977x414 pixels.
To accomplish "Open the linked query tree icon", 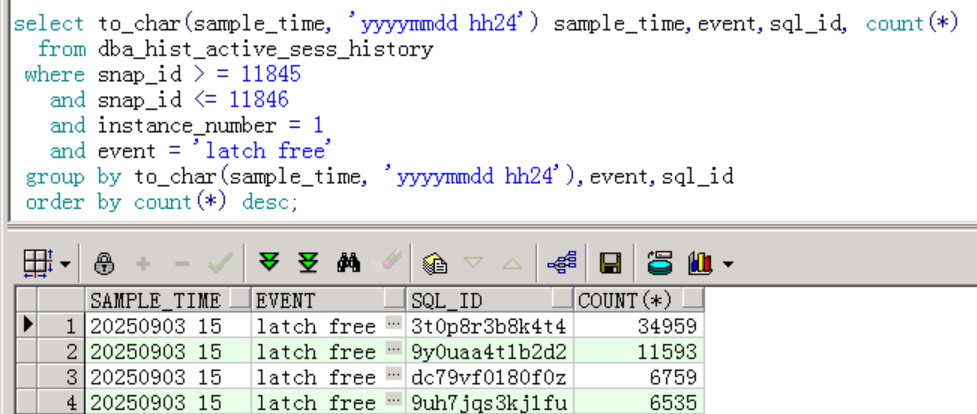I will 561,263.
